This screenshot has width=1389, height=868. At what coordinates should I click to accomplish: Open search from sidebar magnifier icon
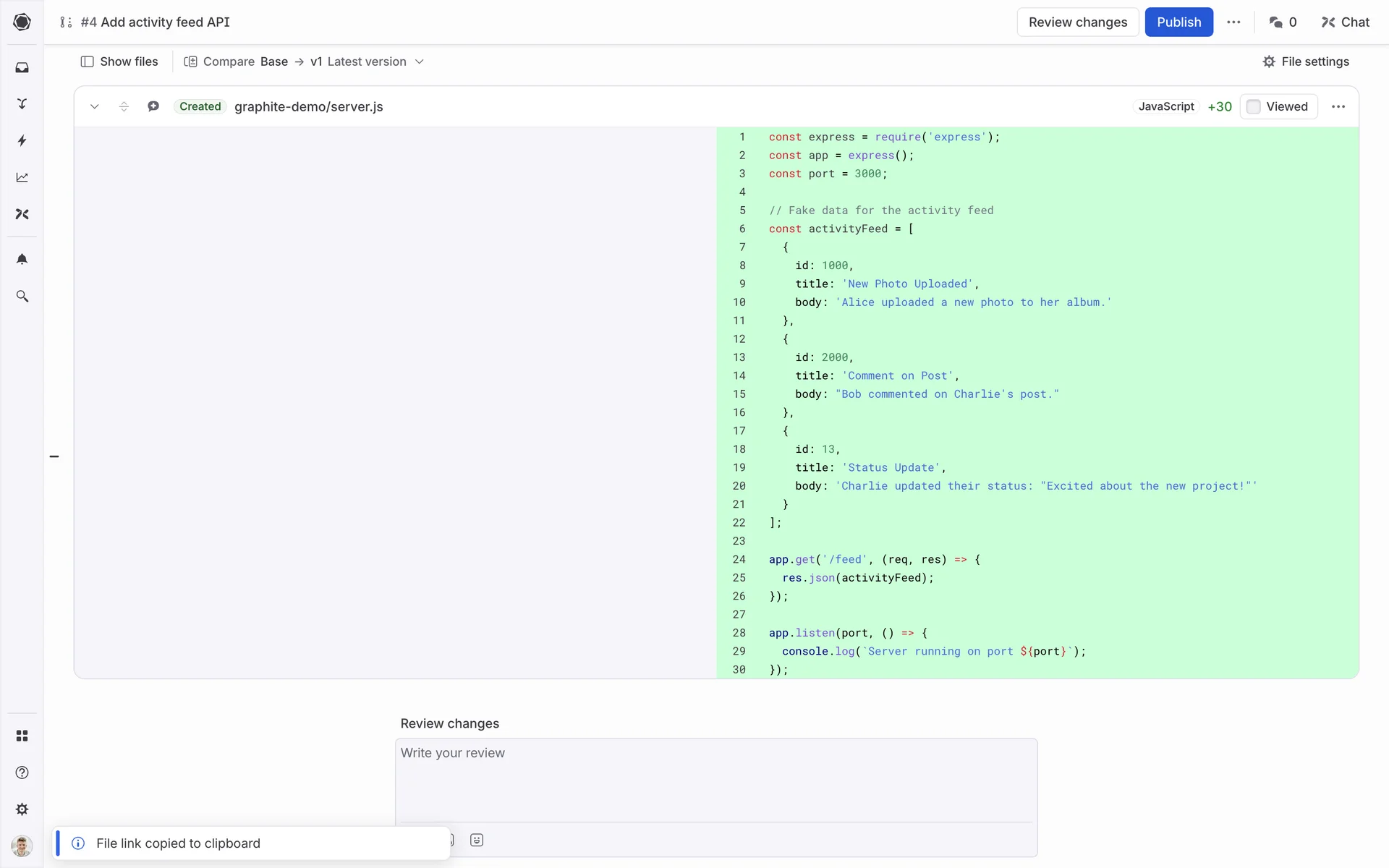(x=22, y=297)
